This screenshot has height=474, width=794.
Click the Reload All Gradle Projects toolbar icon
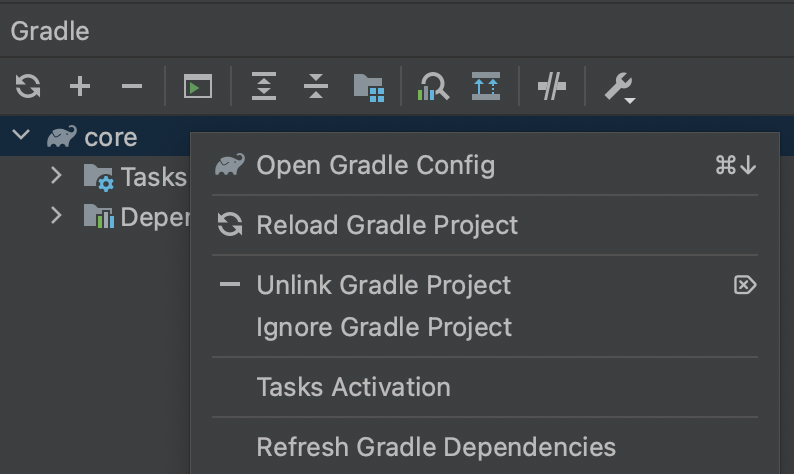[x=28, y=86]
